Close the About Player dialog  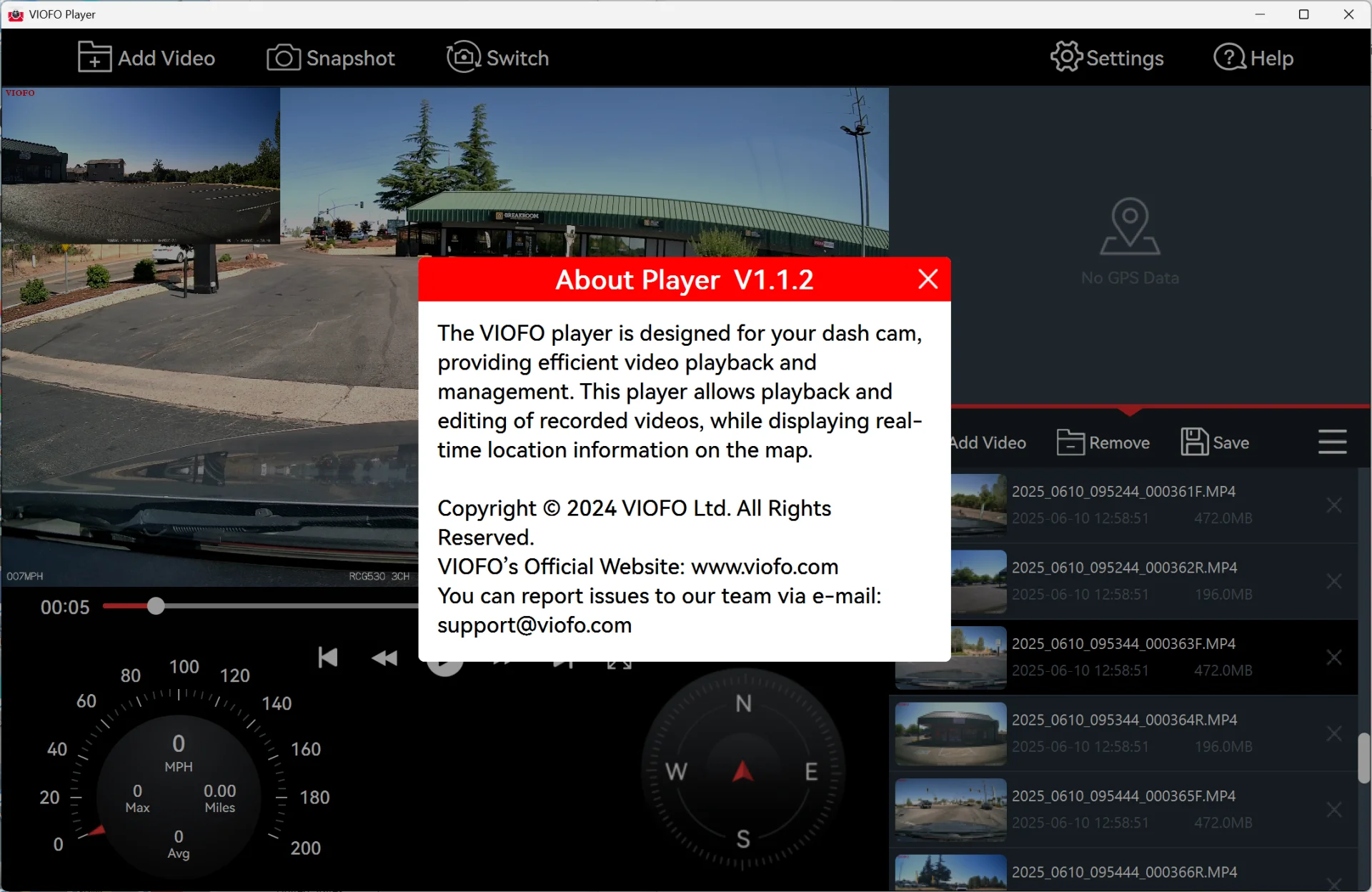[928, 279]
